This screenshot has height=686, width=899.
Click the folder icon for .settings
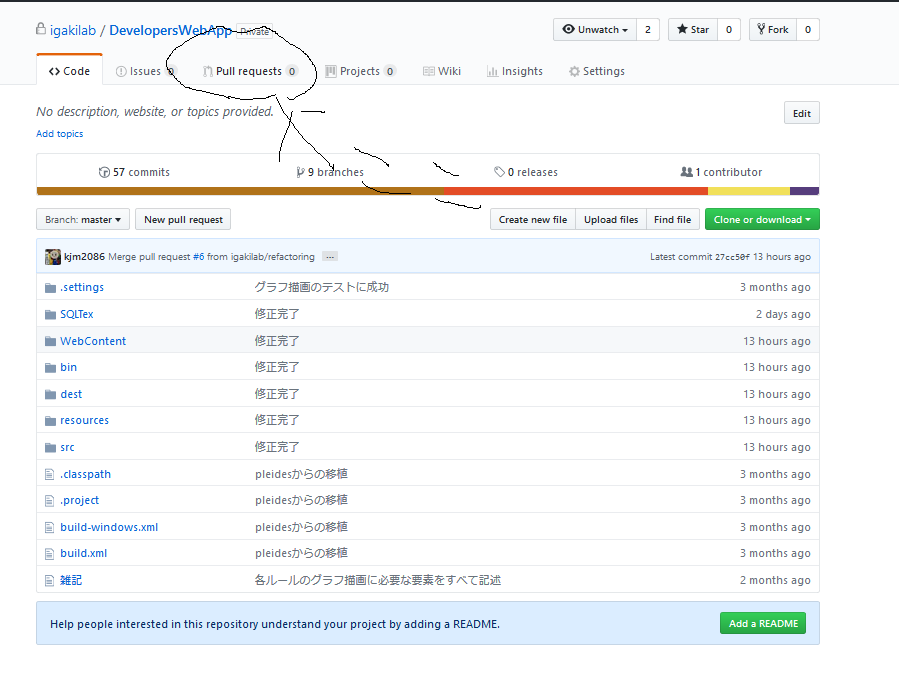pyautogui.click(x=50, y=287)
